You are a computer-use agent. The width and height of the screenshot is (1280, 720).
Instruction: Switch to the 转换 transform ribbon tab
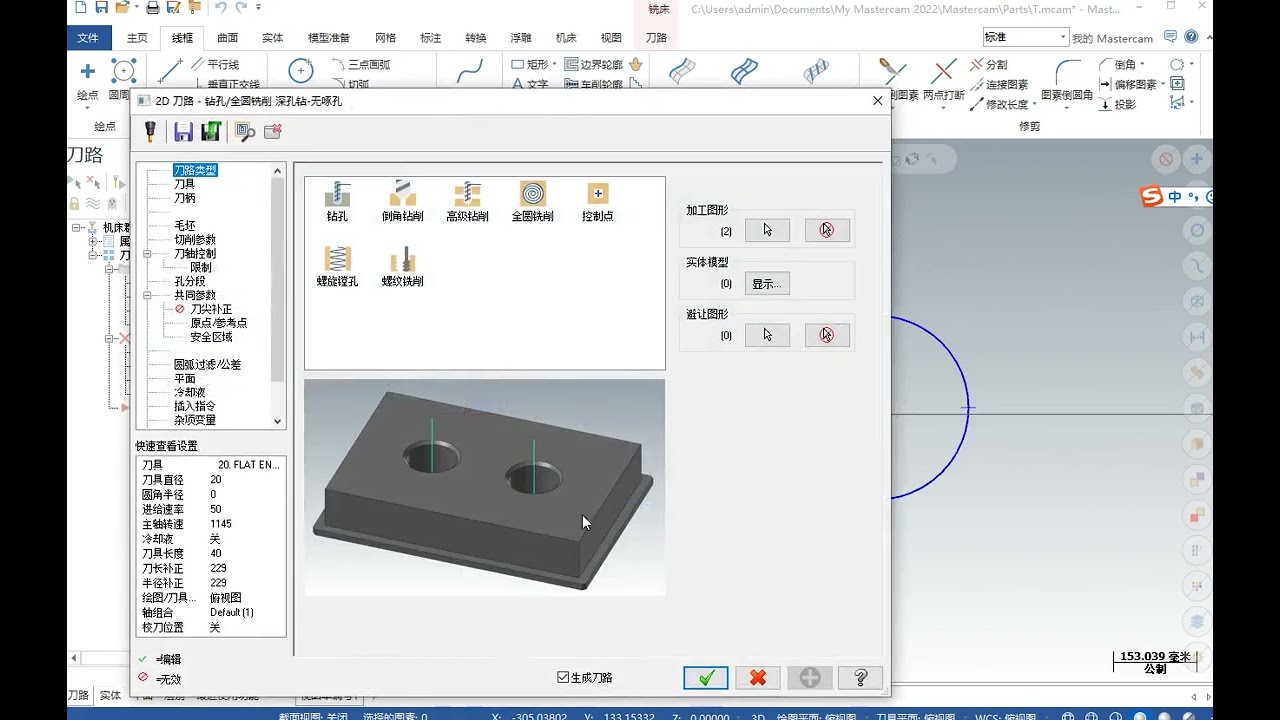click(476, 38)
